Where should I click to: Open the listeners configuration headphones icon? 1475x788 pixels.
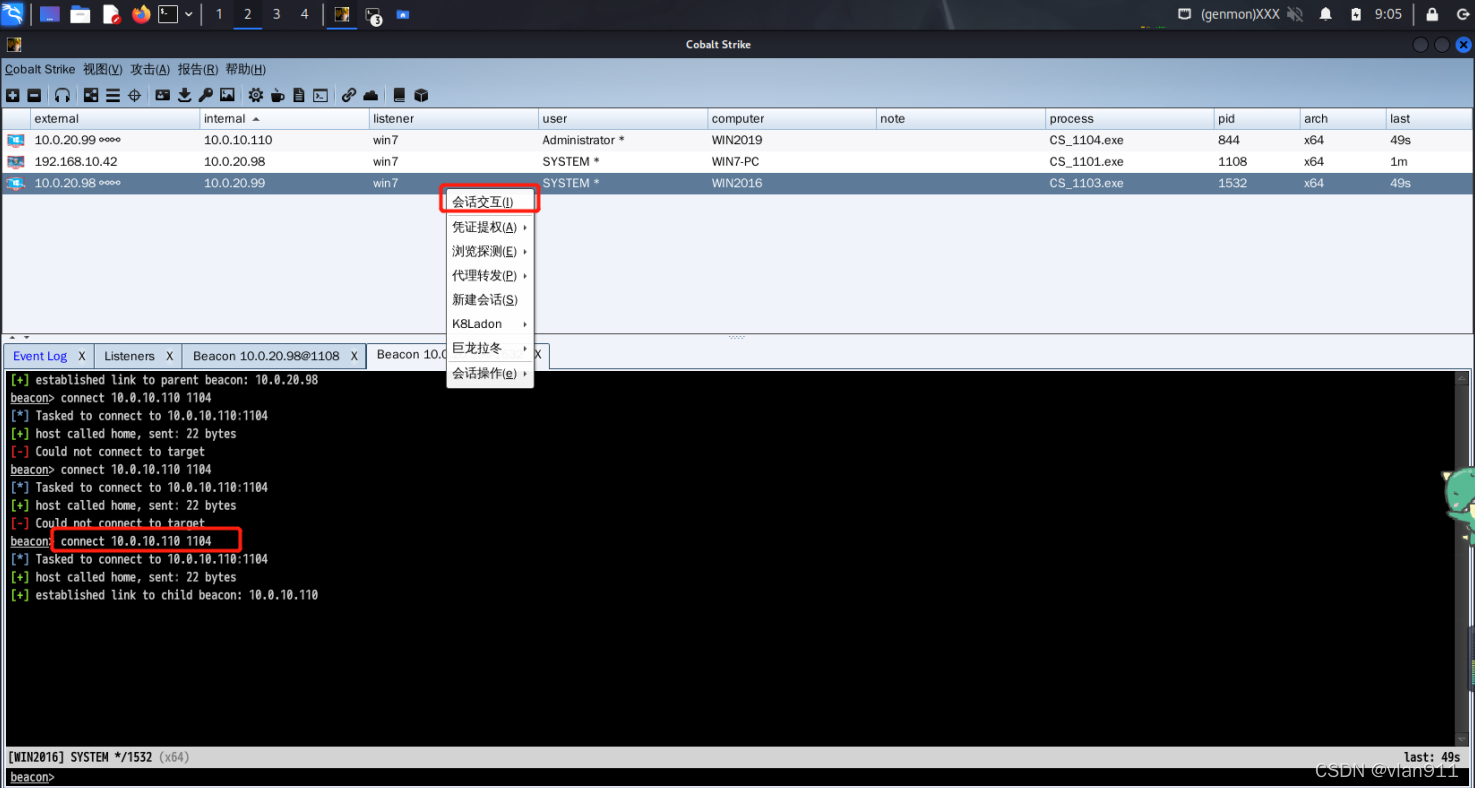(x=62, y=95)
